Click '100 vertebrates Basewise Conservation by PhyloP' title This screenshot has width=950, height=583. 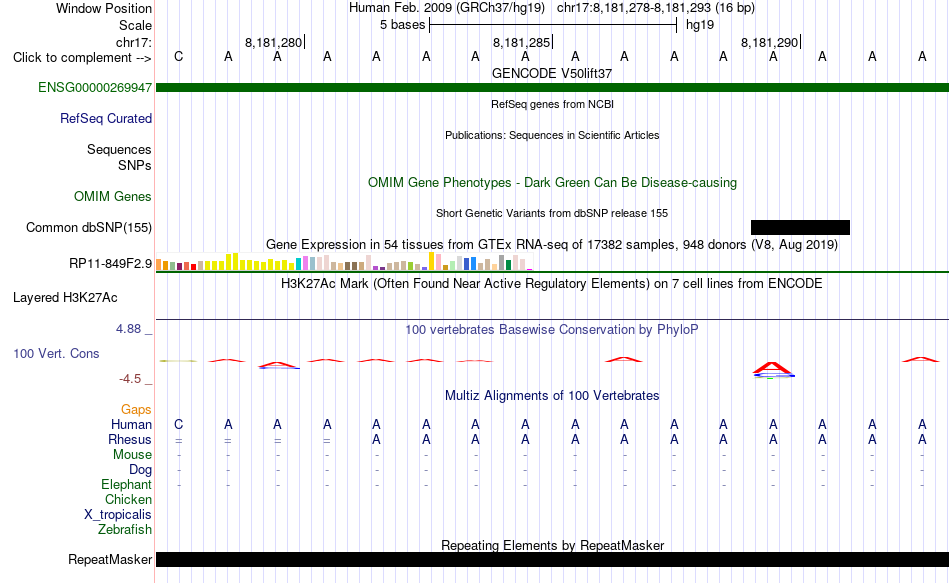[x=552, y=330]
